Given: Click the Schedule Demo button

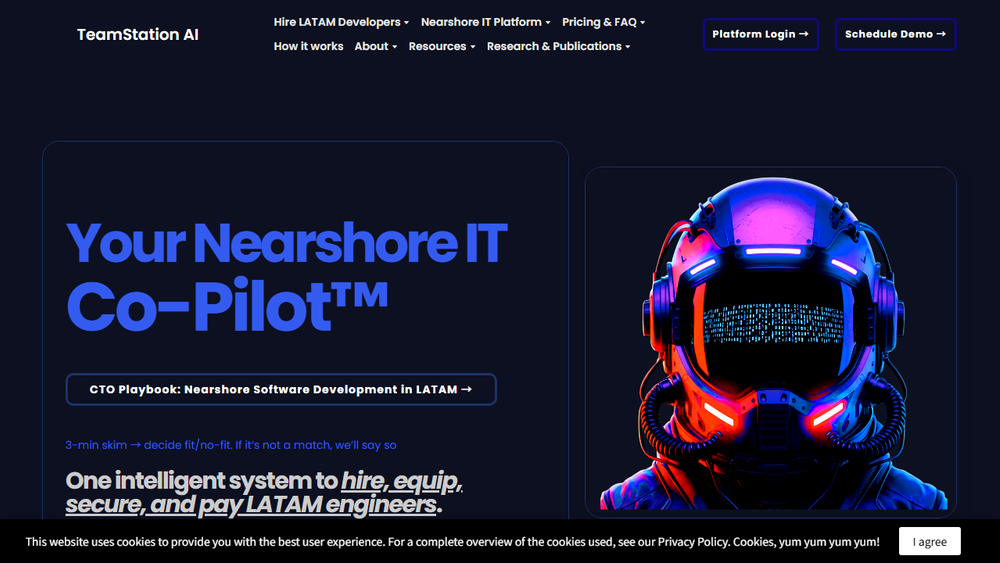Looking at the screenshot, I should point(895,34).
